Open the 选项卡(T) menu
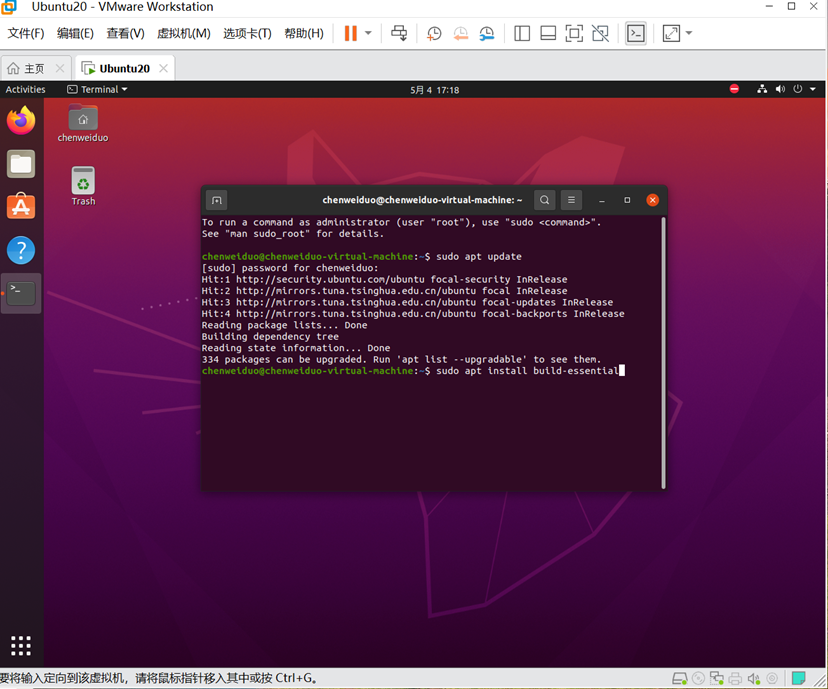The height and width of the screenshot is (689, 828). 247,33
